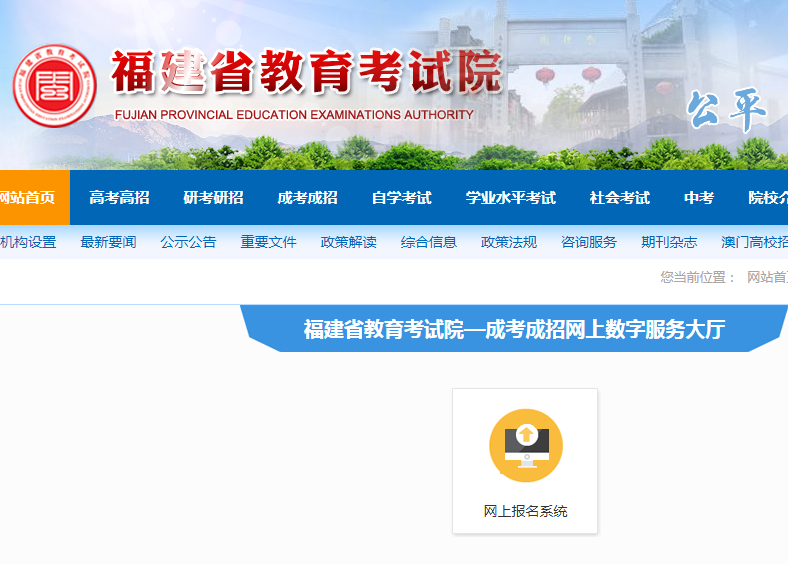Go to 咨询服务 link
The width and height of the screenshot is (788, 564).
589,242
